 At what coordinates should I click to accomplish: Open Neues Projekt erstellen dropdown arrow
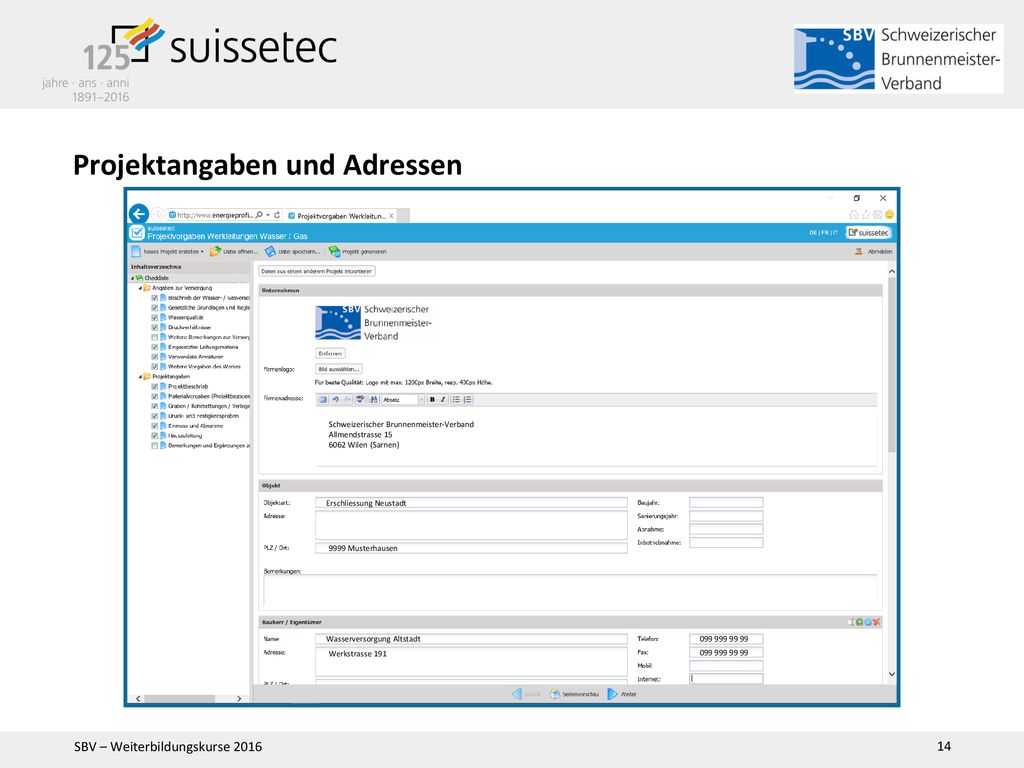(x=202, y=251)
